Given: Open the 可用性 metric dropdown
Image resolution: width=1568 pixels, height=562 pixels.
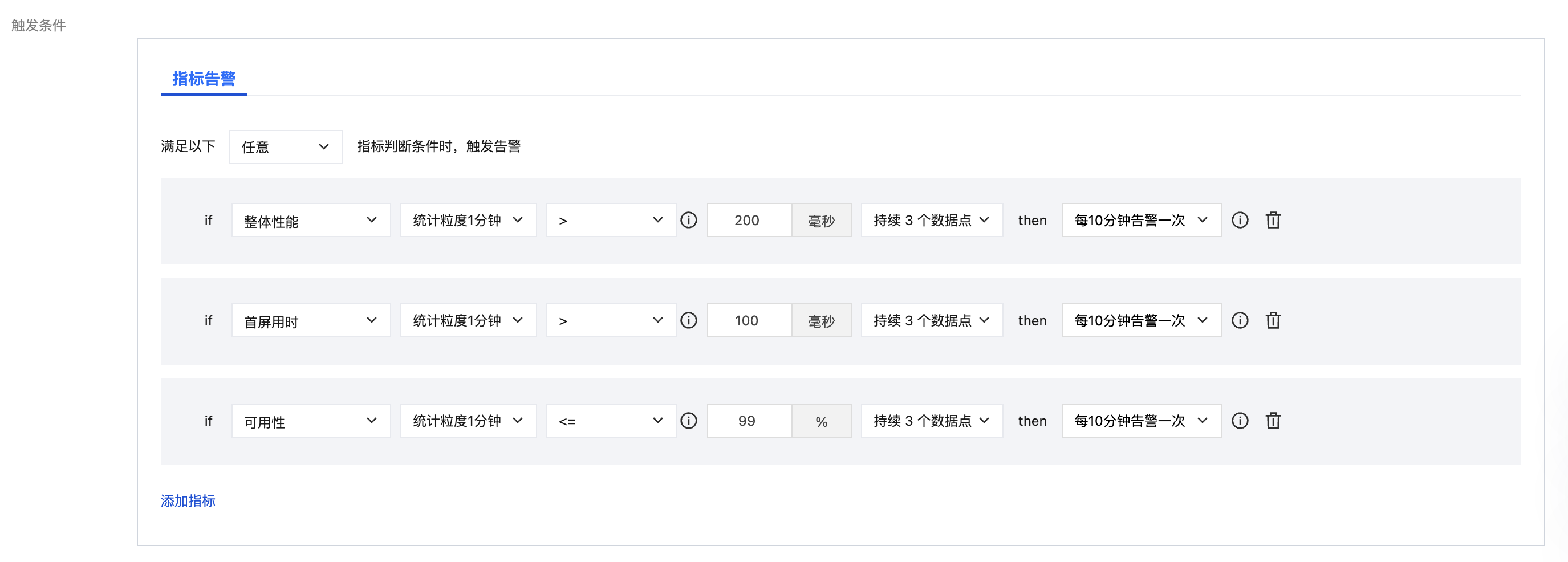Looking at the screenshot, I should pyautogui.click(x=311, y=421).
